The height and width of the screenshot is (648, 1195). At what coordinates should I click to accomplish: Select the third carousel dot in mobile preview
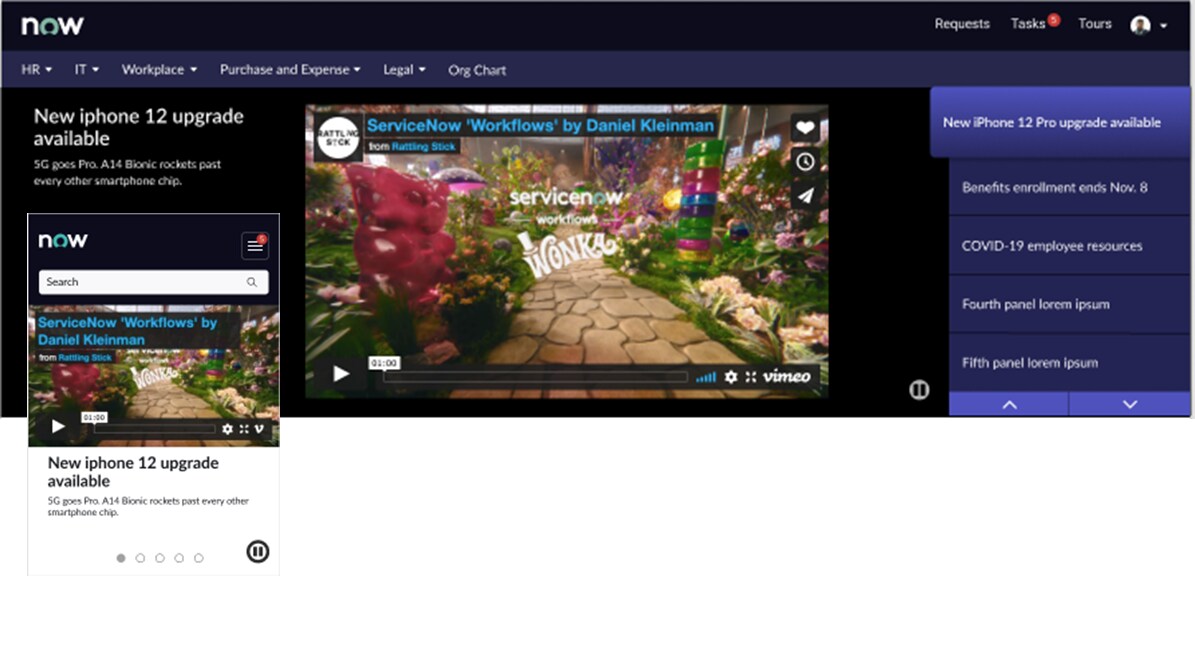tap(159, 558)
